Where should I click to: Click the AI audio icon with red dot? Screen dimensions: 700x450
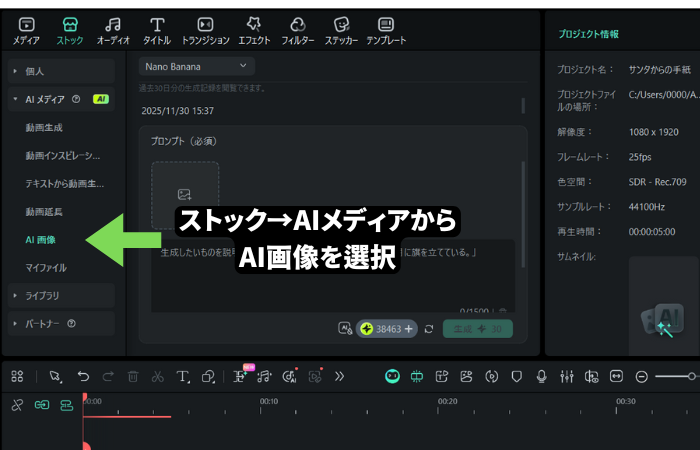(x=290, y=376)
